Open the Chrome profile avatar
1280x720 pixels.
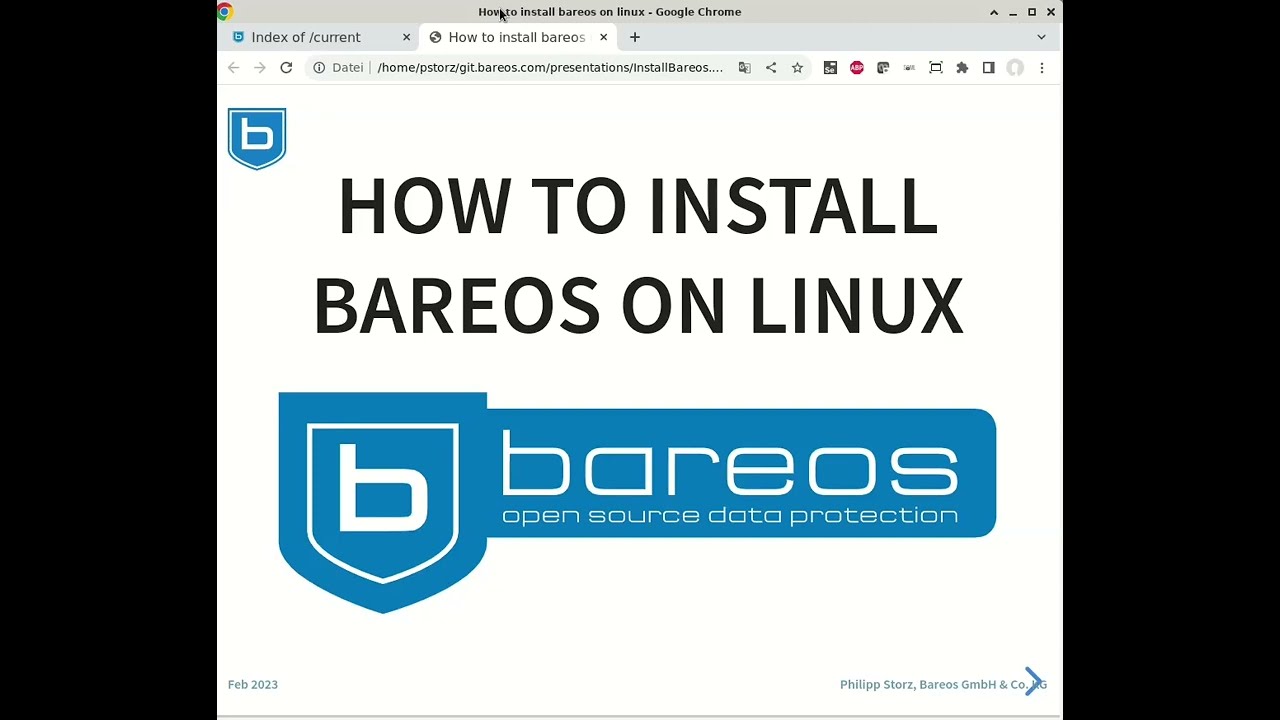1015,68
